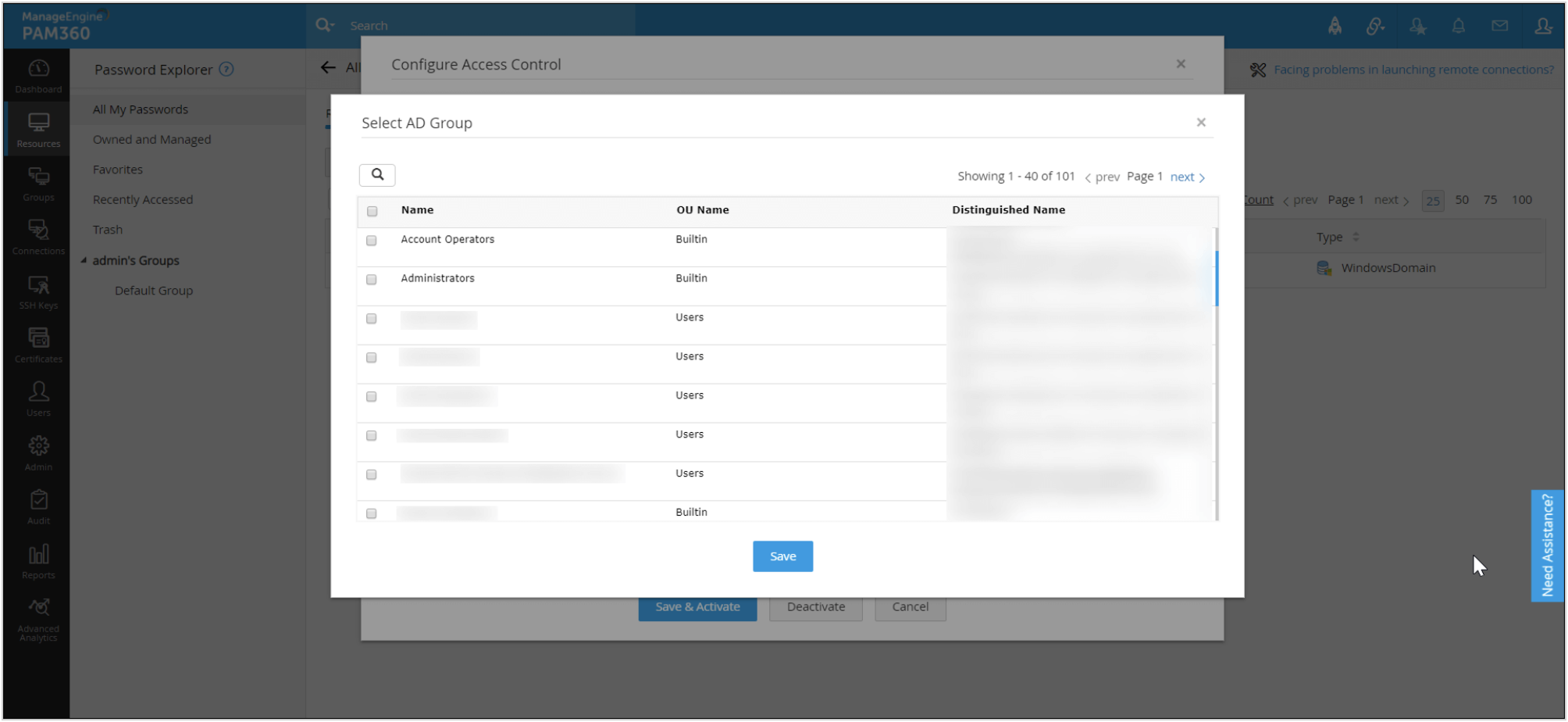Go to Certificates in the sidebar

pos(38,345)
